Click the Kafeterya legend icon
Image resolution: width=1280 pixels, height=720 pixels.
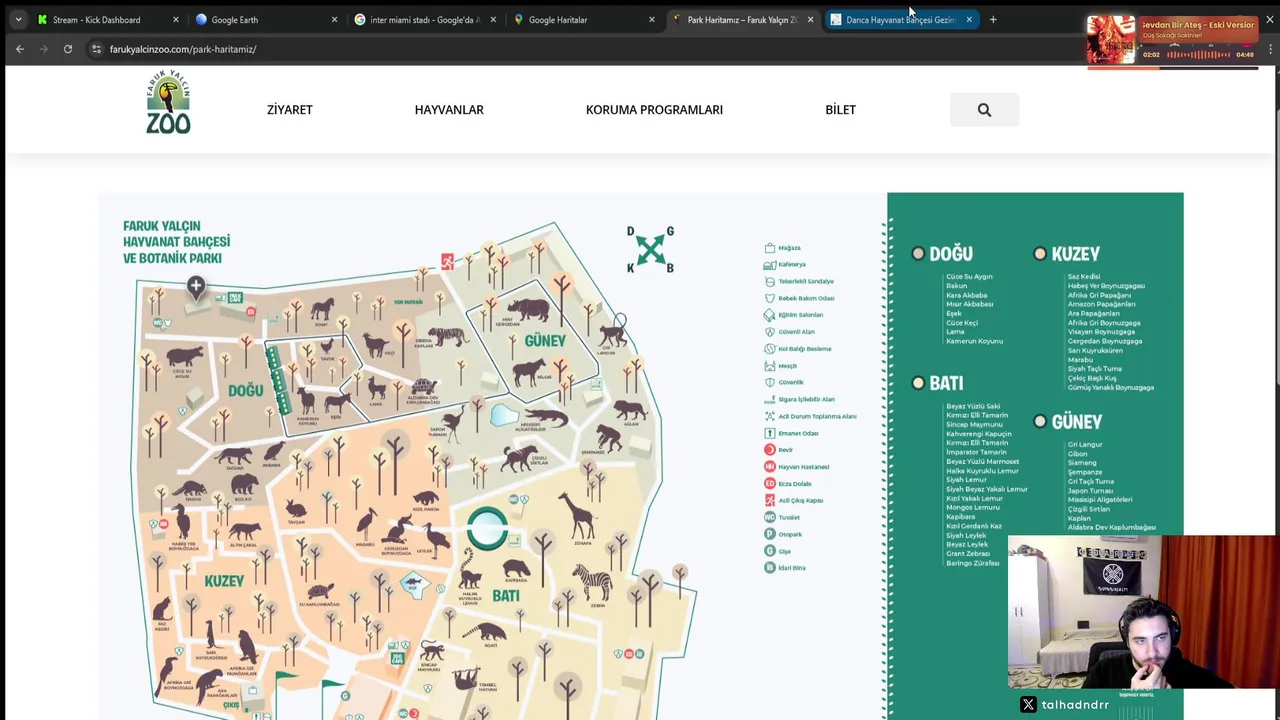[770, 265]
